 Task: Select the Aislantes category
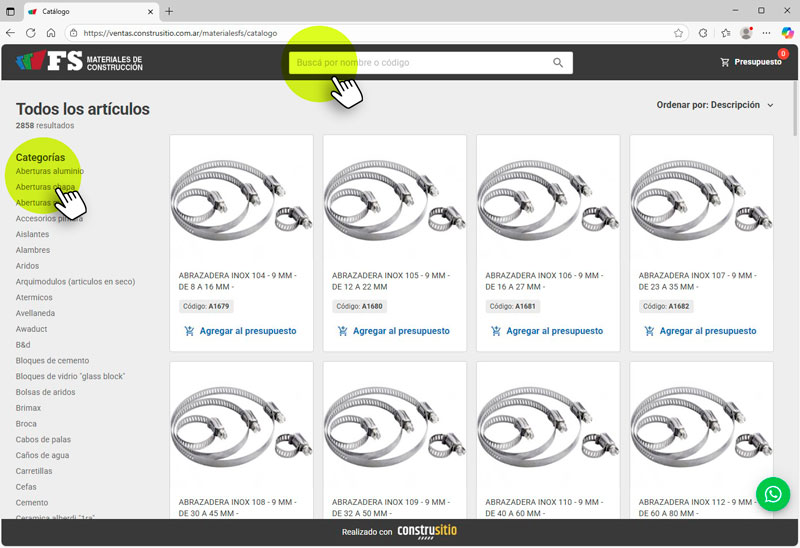[32, 234]
